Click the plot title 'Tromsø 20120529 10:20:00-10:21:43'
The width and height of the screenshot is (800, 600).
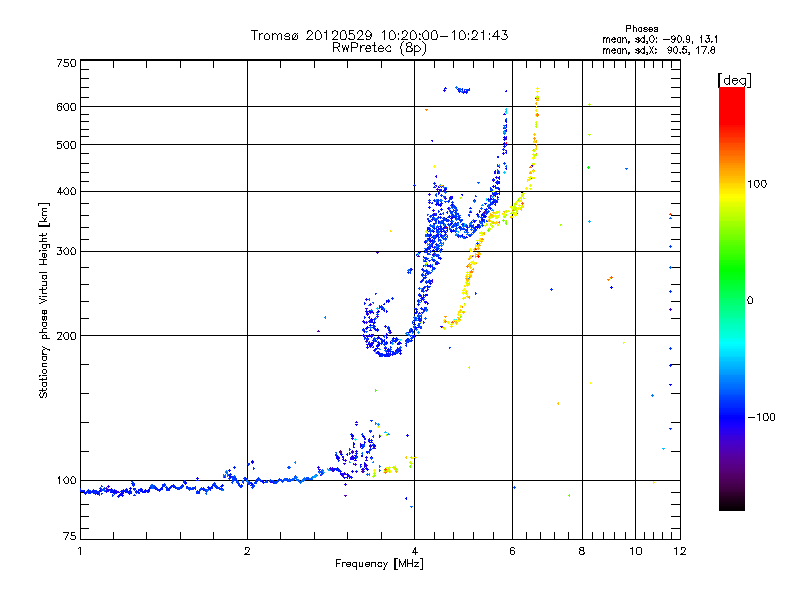click(x=379, y=35)
